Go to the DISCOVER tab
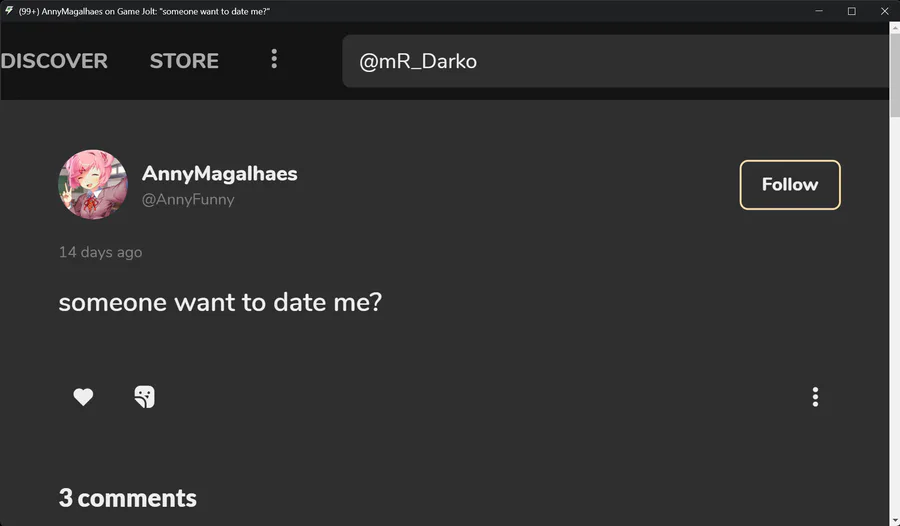Viewport: 900px width, 526px height. pyautogui.click(x=54, y=61)
